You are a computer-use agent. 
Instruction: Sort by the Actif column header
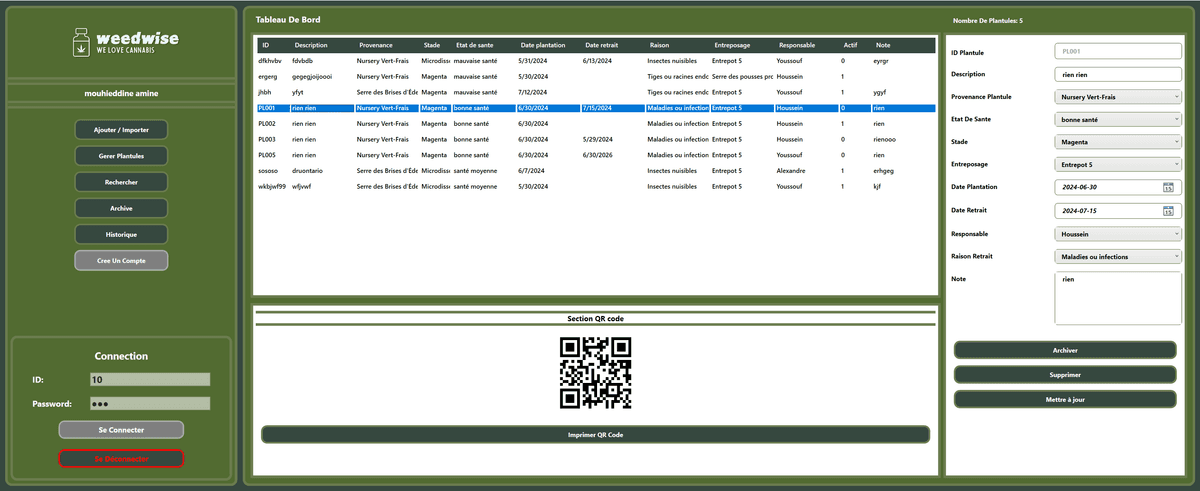[x=850, y=45]
